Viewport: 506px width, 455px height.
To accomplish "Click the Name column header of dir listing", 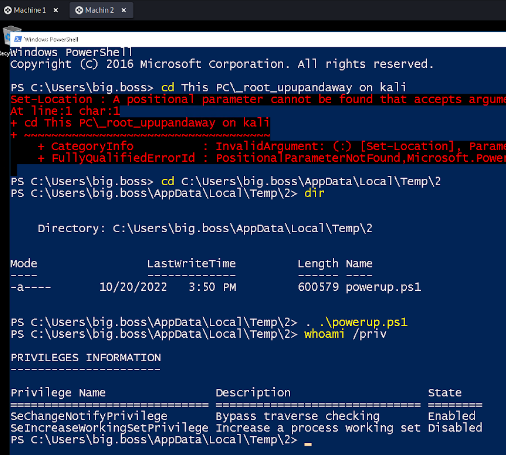I will [359, 263].
